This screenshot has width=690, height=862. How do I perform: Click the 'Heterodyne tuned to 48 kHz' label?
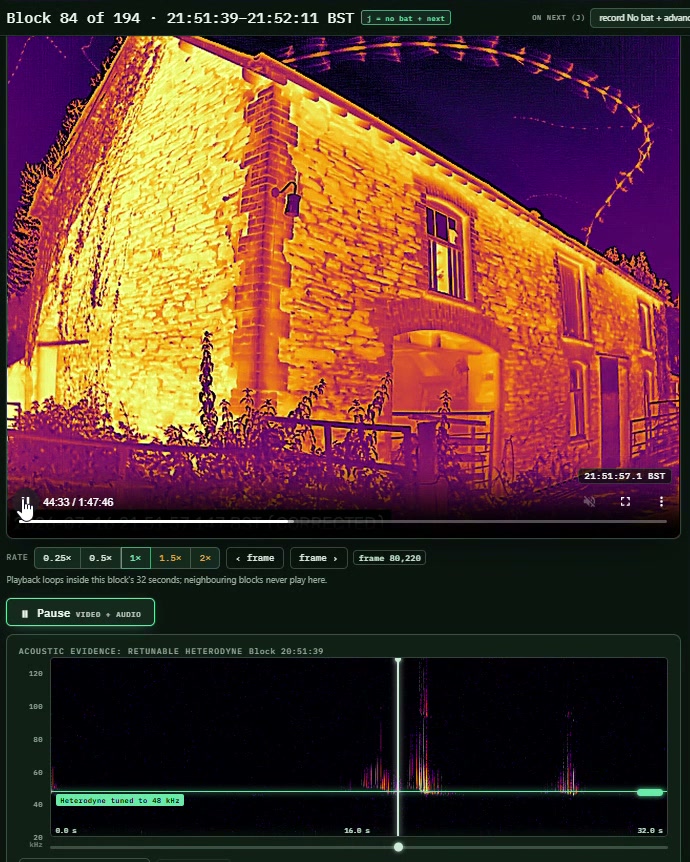click(x=120, y=800)
